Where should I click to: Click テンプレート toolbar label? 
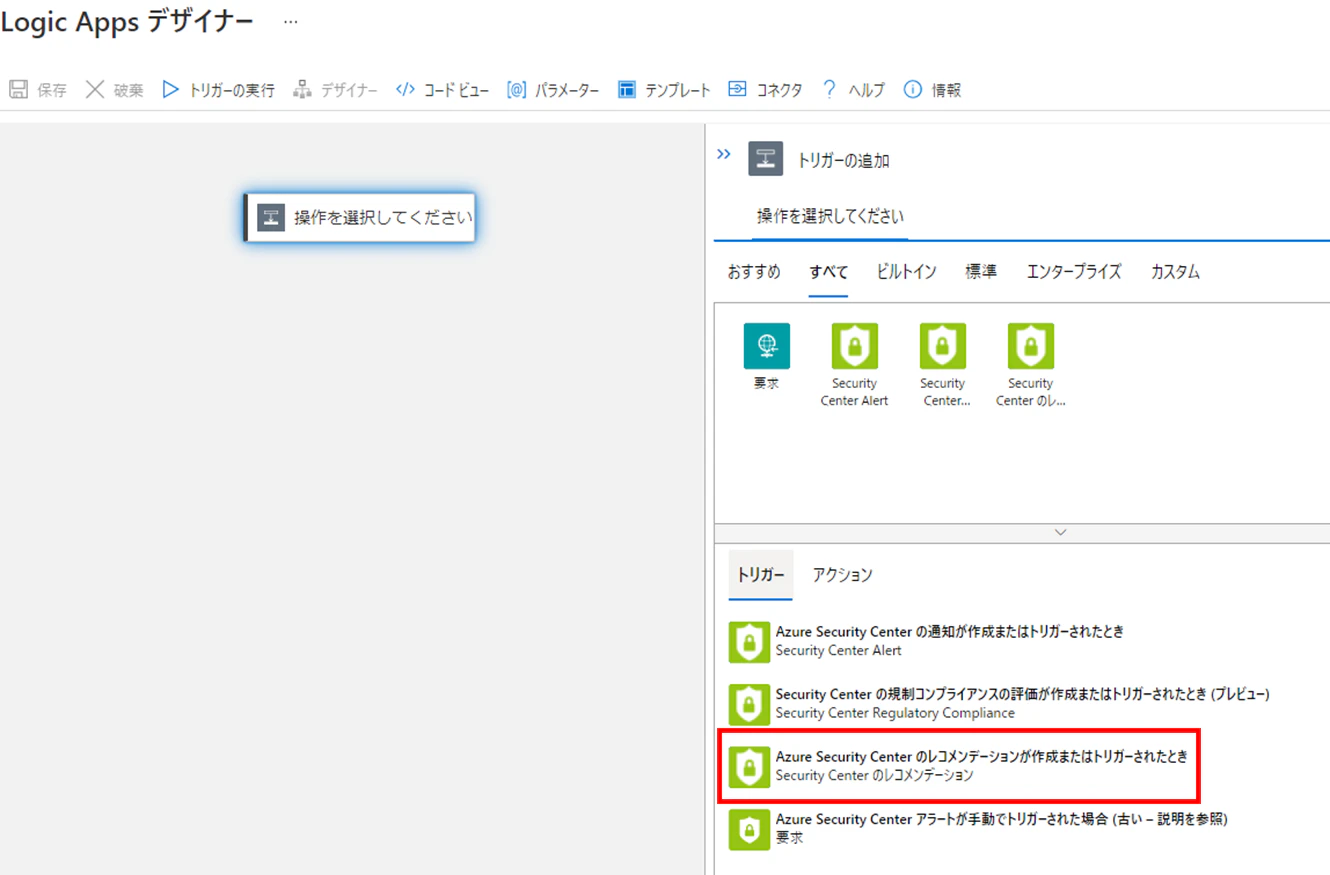click(x=678, y=90)
